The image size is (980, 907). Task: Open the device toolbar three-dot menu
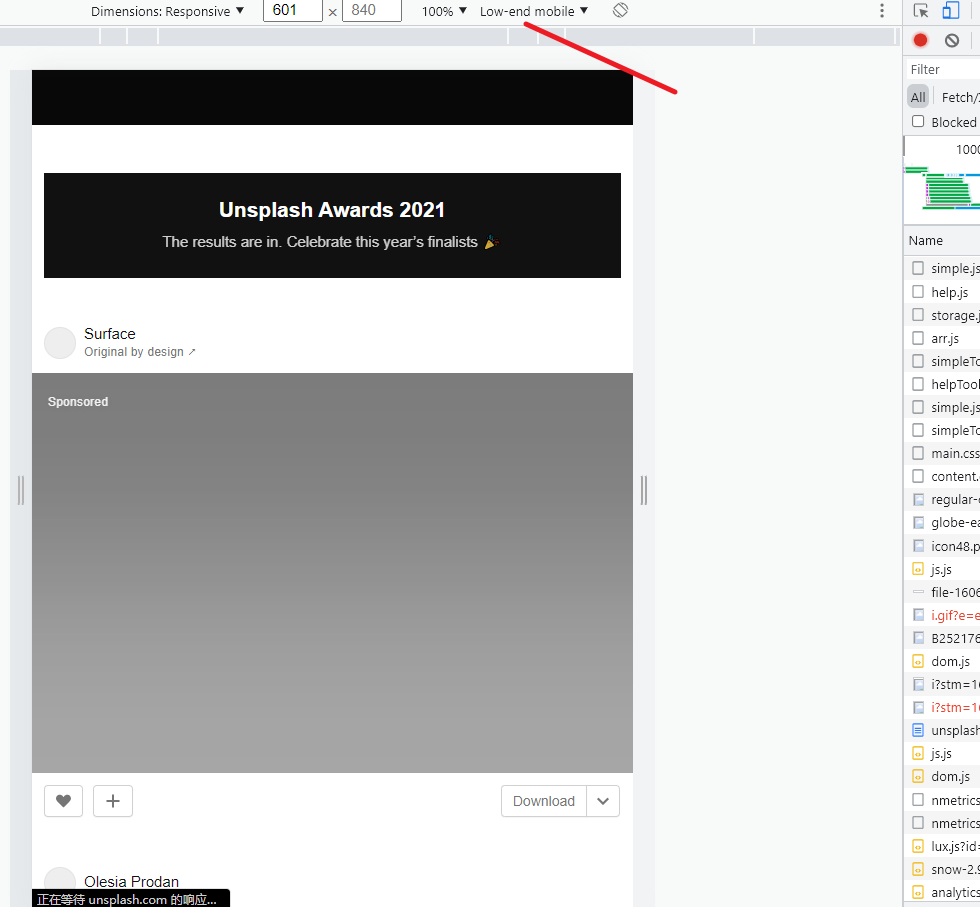pos(881,11)
